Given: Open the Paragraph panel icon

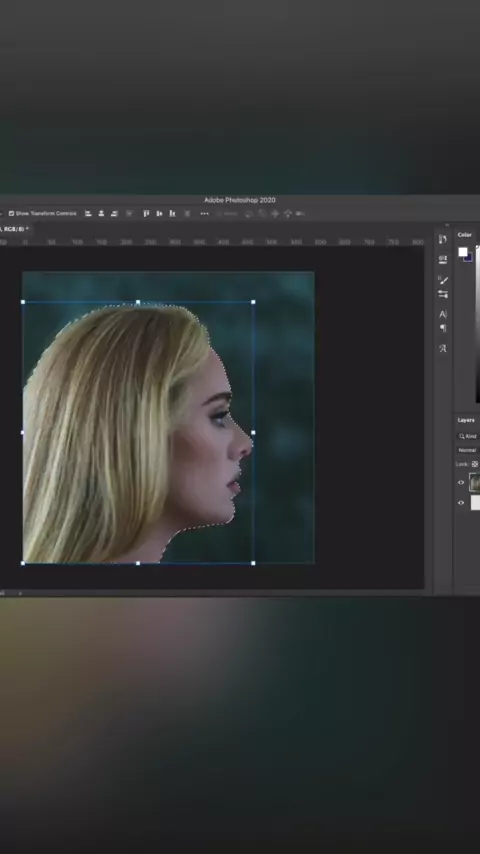Looking at the screenshot, I should pos(442,328).
